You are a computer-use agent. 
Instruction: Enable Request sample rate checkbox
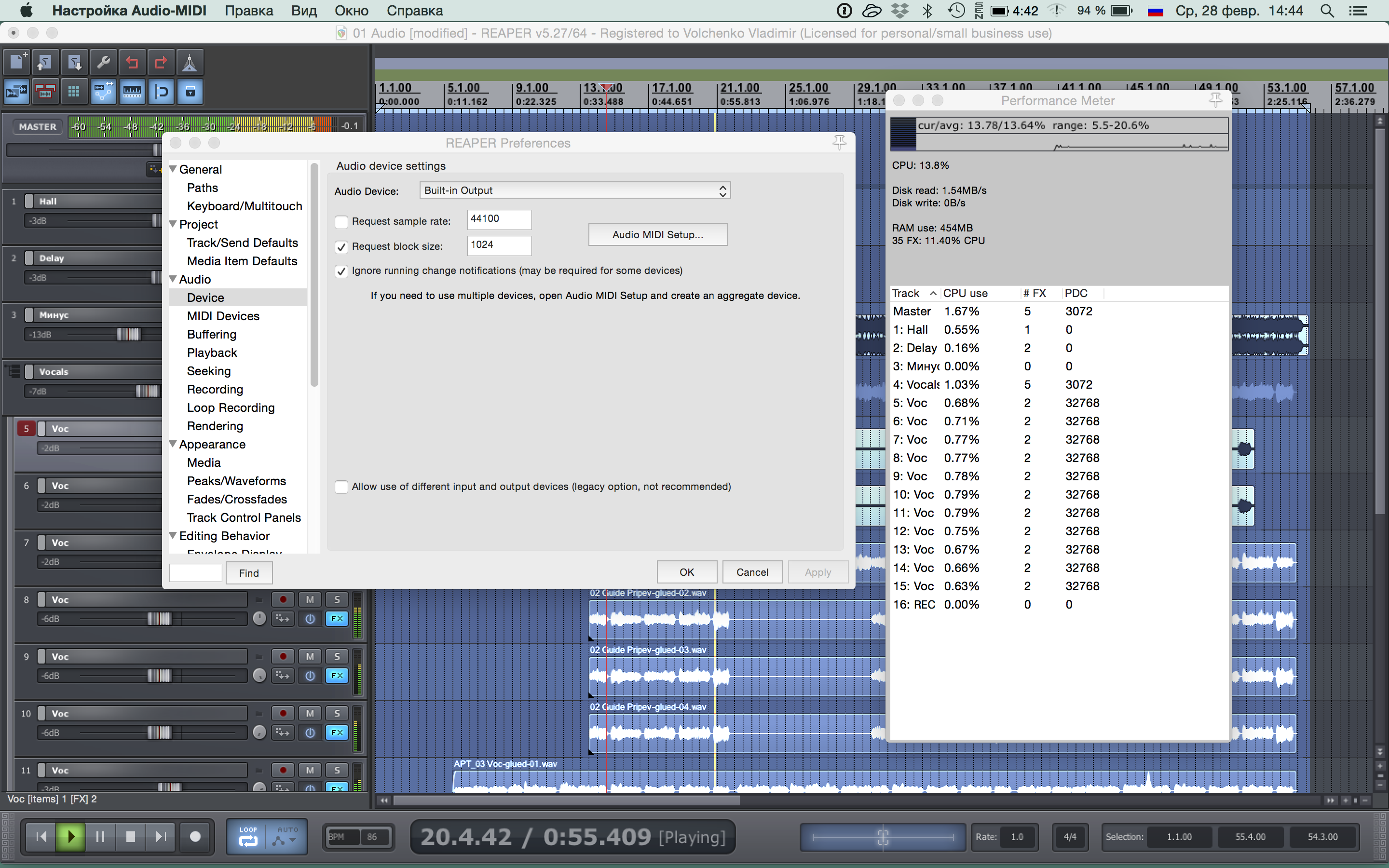coord(341,222)
